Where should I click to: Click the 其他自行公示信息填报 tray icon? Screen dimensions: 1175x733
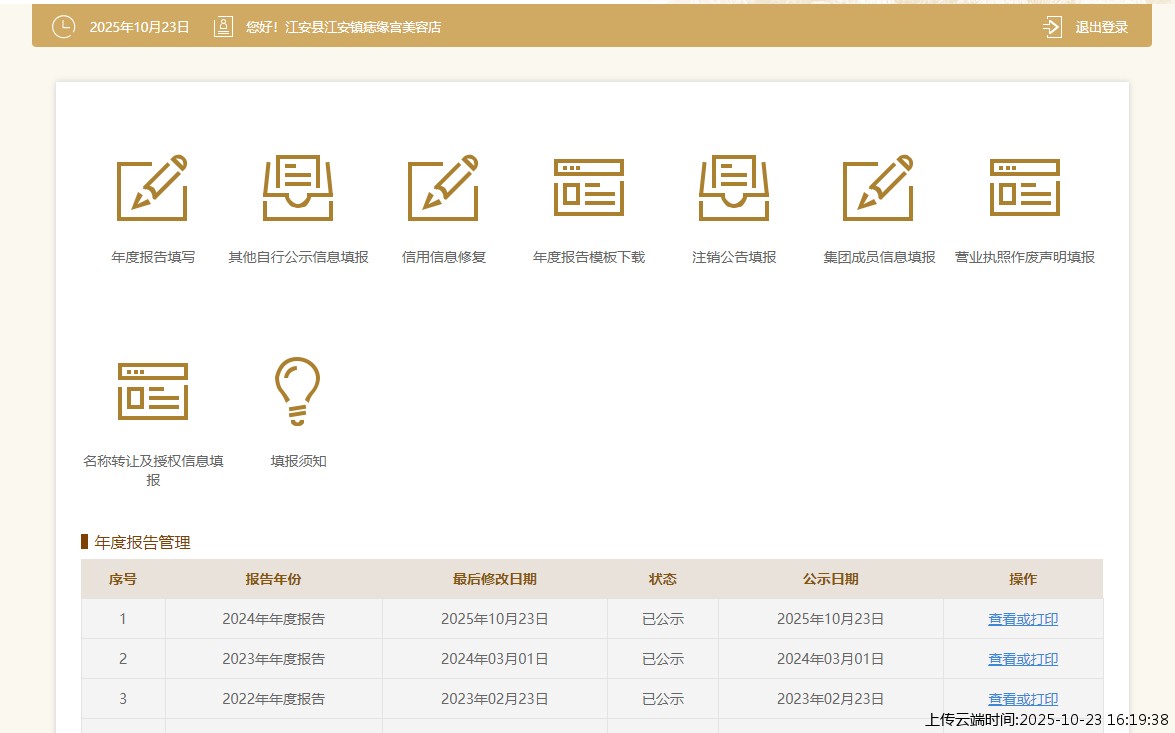click(298, 188)
